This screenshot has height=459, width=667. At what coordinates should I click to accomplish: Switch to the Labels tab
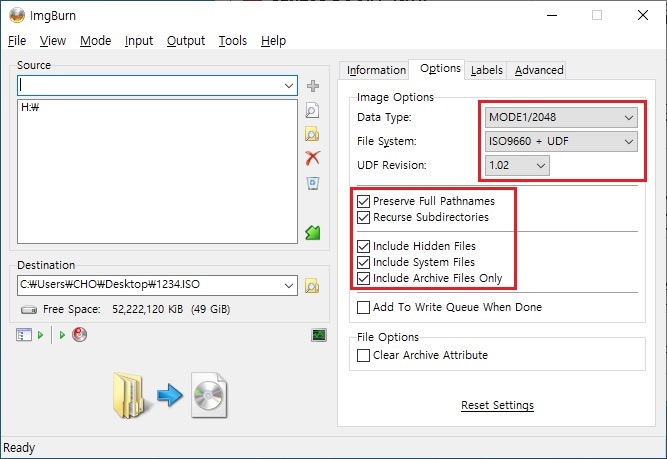[x=486, y=70]
